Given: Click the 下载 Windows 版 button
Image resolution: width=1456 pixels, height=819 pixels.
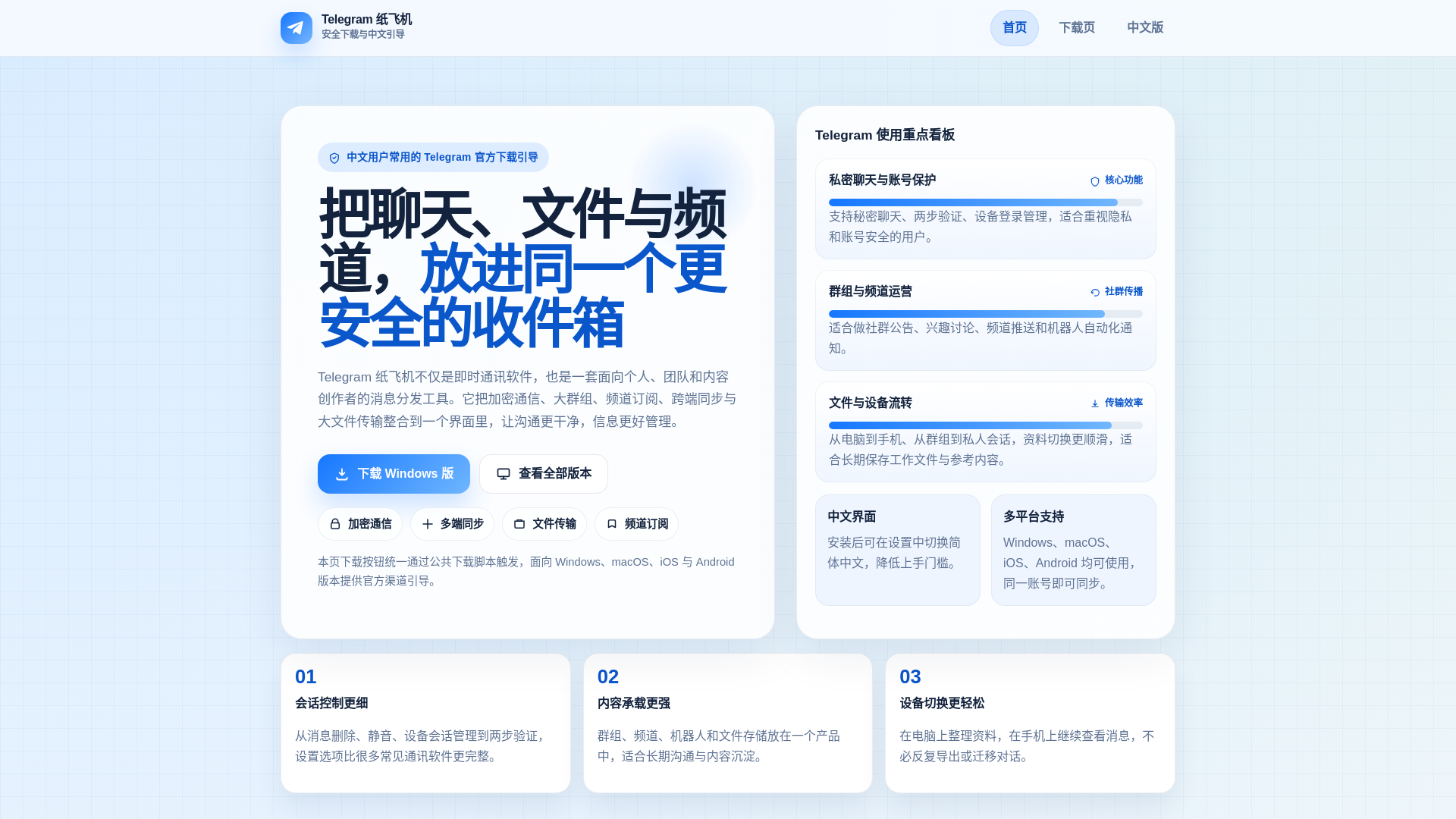Looking at the screenshot, I should [x=394, y=474].
